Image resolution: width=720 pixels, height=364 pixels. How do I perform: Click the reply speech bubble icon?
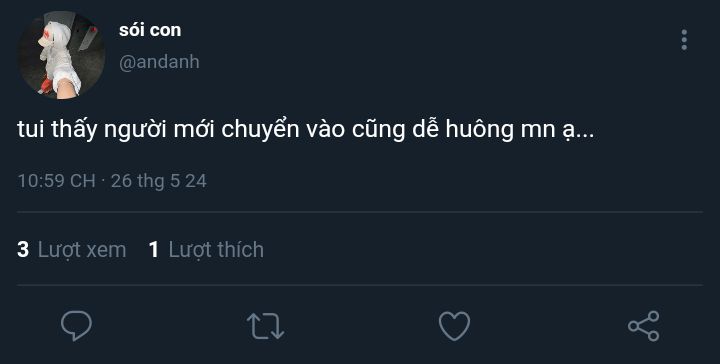pyautogui.click(x=76, y=325)
